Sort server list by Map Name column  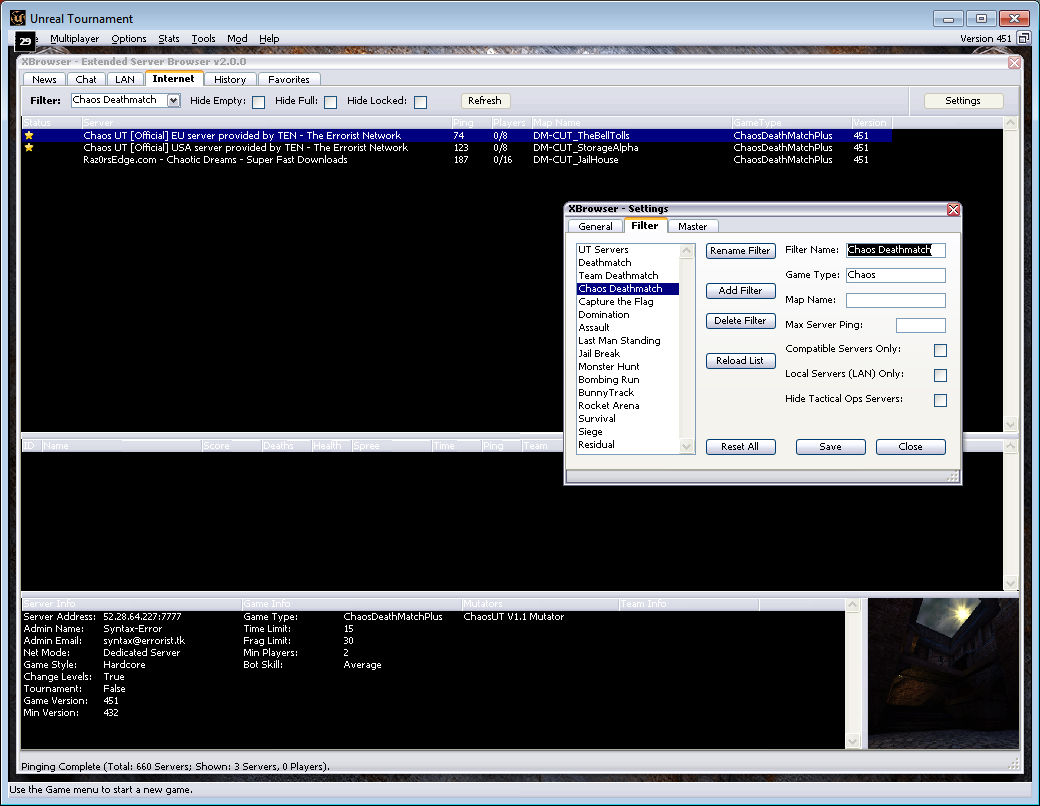(631, 123)
